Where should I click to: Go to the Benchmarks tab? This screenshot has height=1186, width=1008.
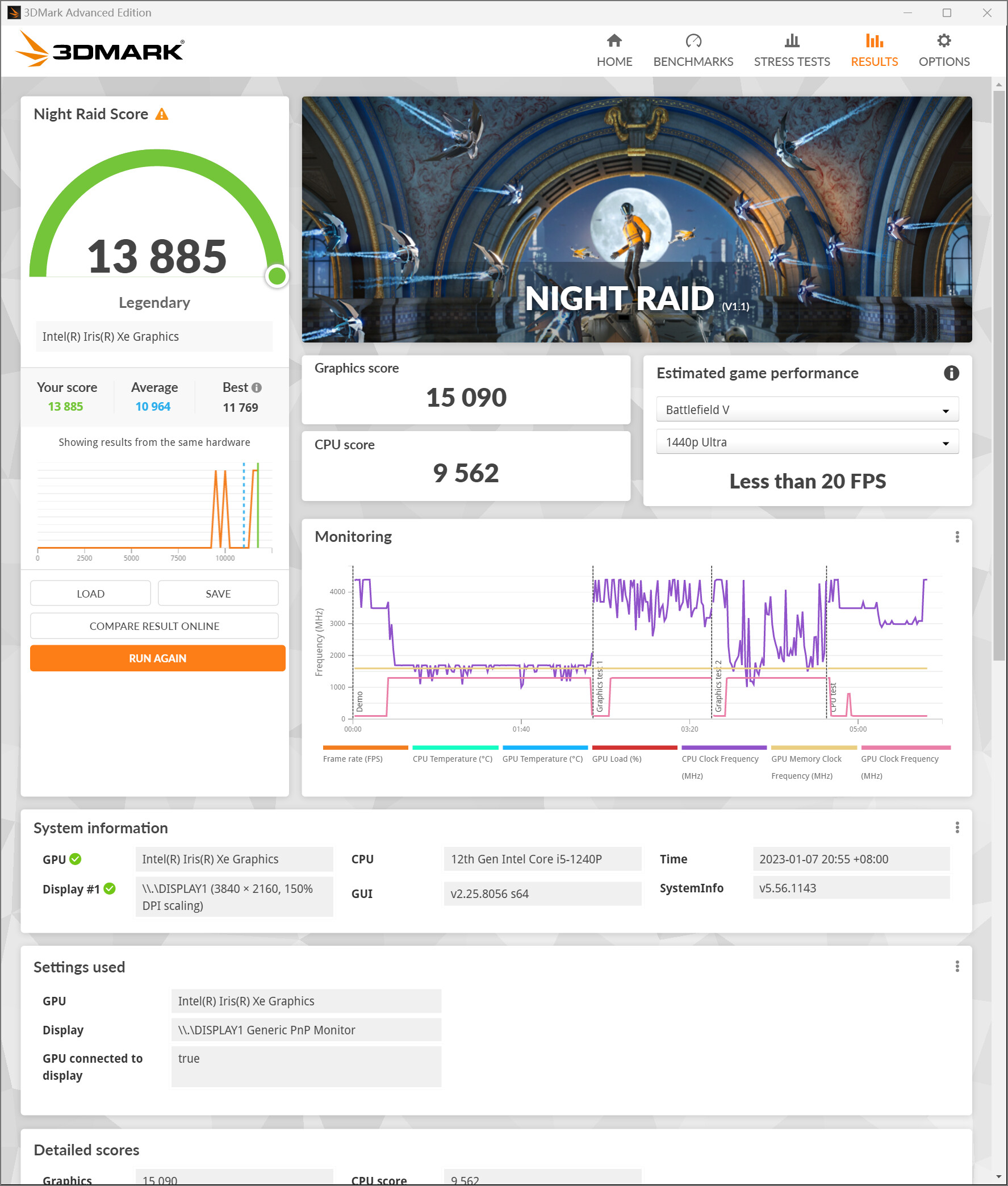[693, 51]
